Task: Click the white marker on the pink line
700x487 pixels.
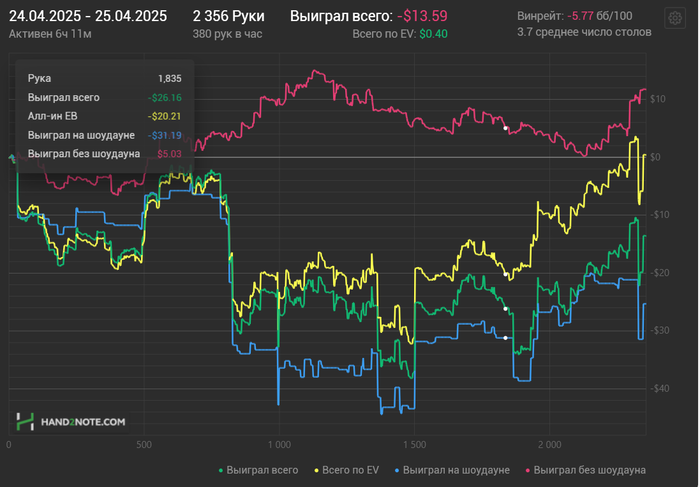Action: (x=505, y=128)
